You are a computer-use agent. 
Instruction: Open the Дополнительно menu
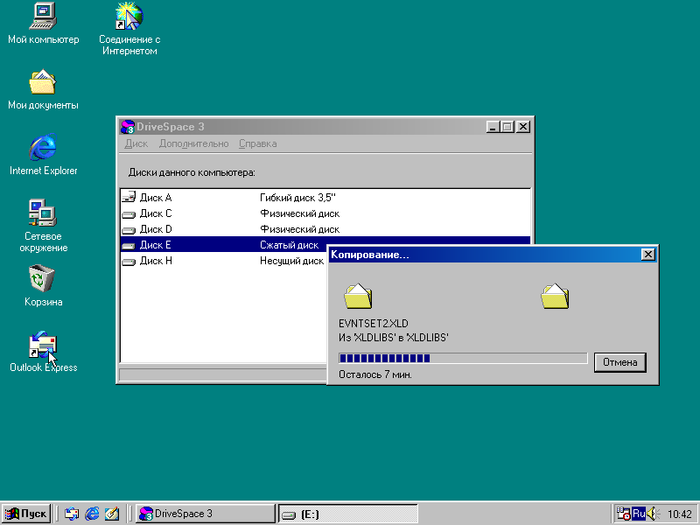pos(194,144)
